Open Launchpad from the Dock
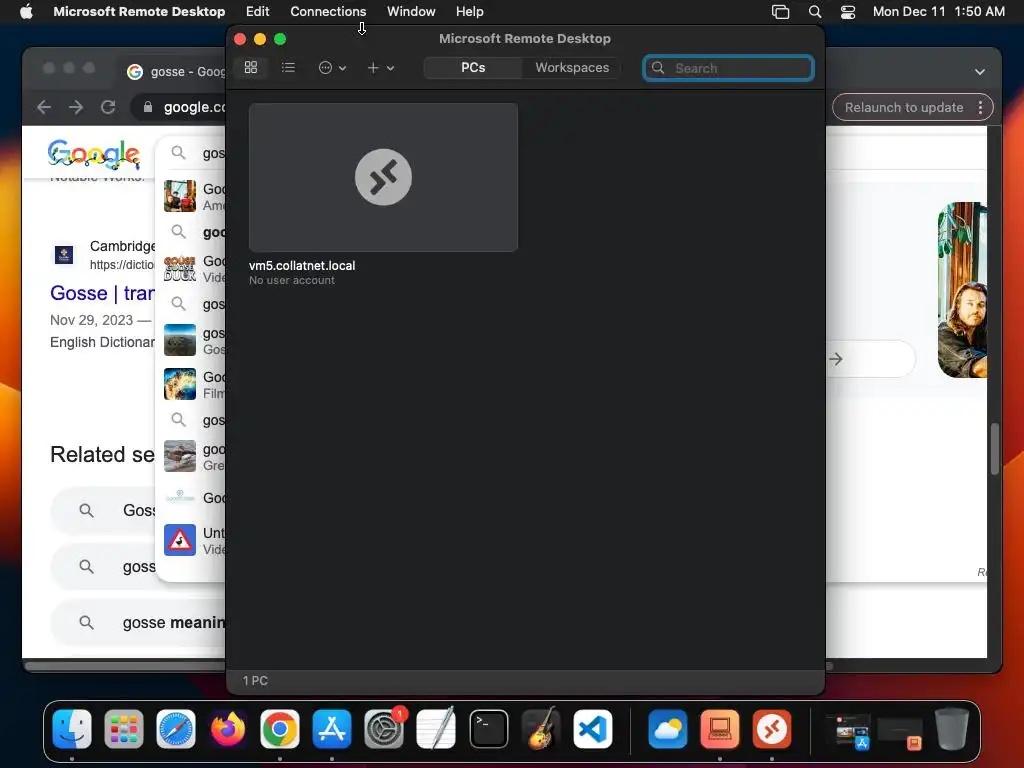The width and height of the screenshot is (1024, 768). click(123, 729)
